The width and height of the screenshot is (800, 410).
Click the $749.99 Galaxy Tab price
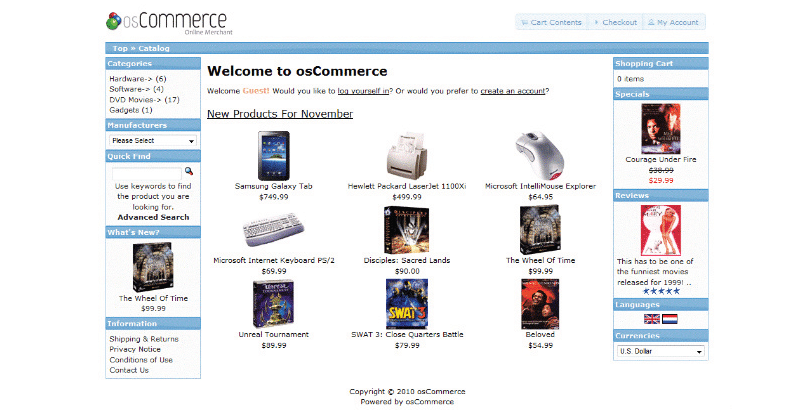tap(274, 197)
